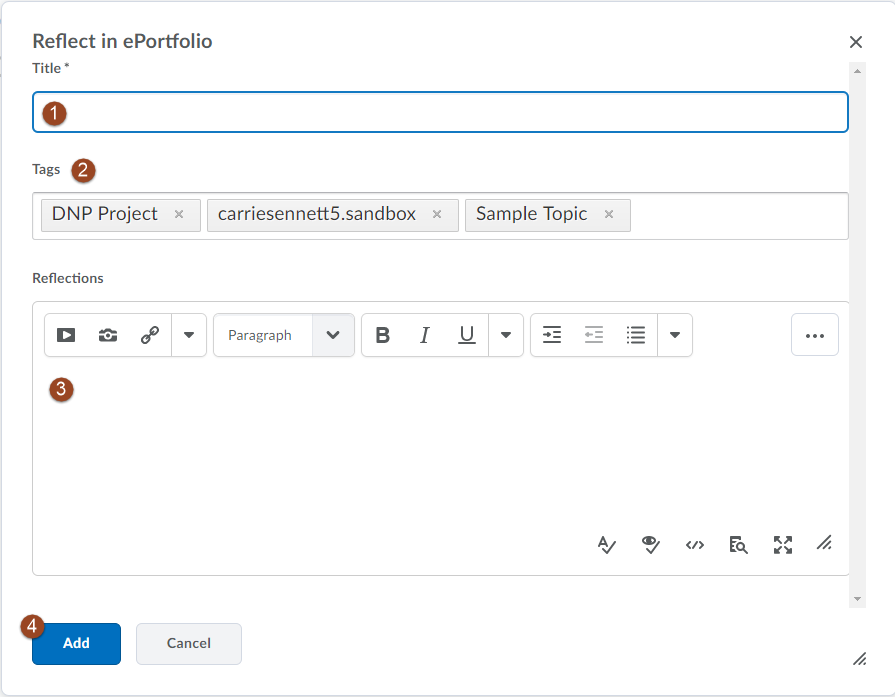Open the Paragraph format dropdown
Image resolution: width=895 pixels, height=697 pixels.
(284, 336)
